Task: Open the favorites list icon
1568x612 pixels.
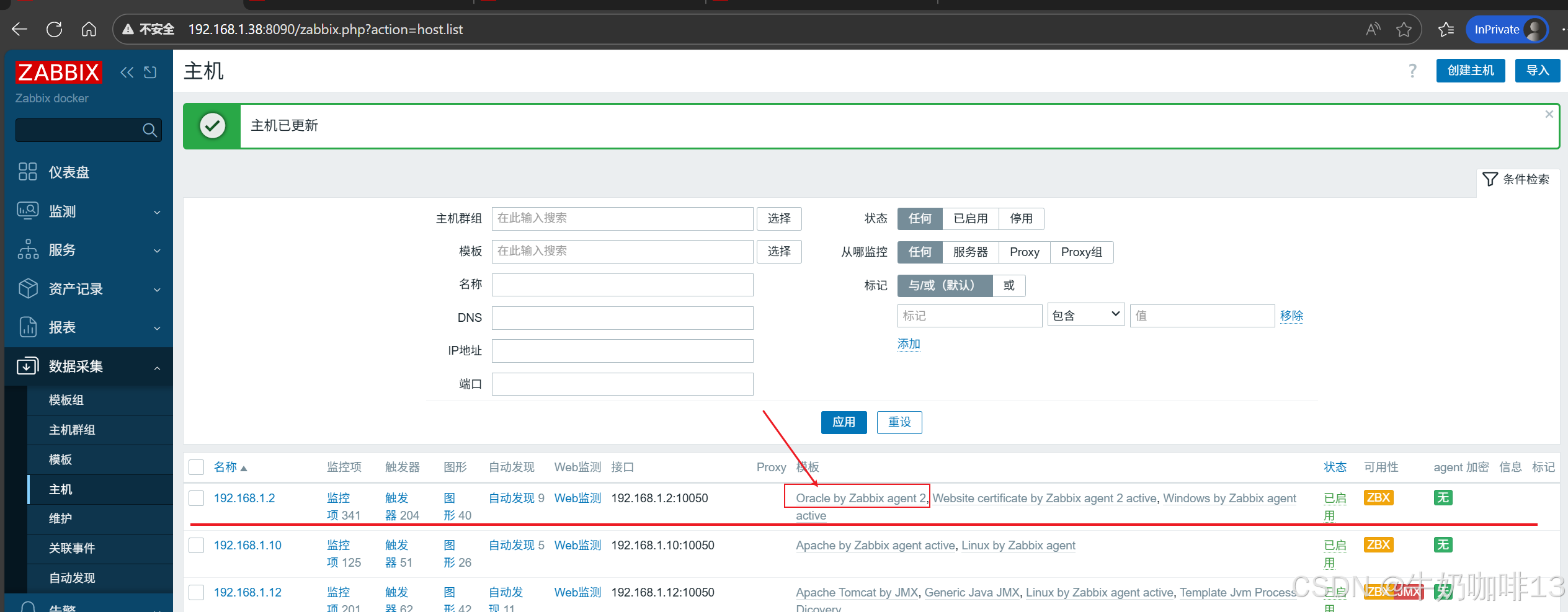Action: click(1446, 29)
